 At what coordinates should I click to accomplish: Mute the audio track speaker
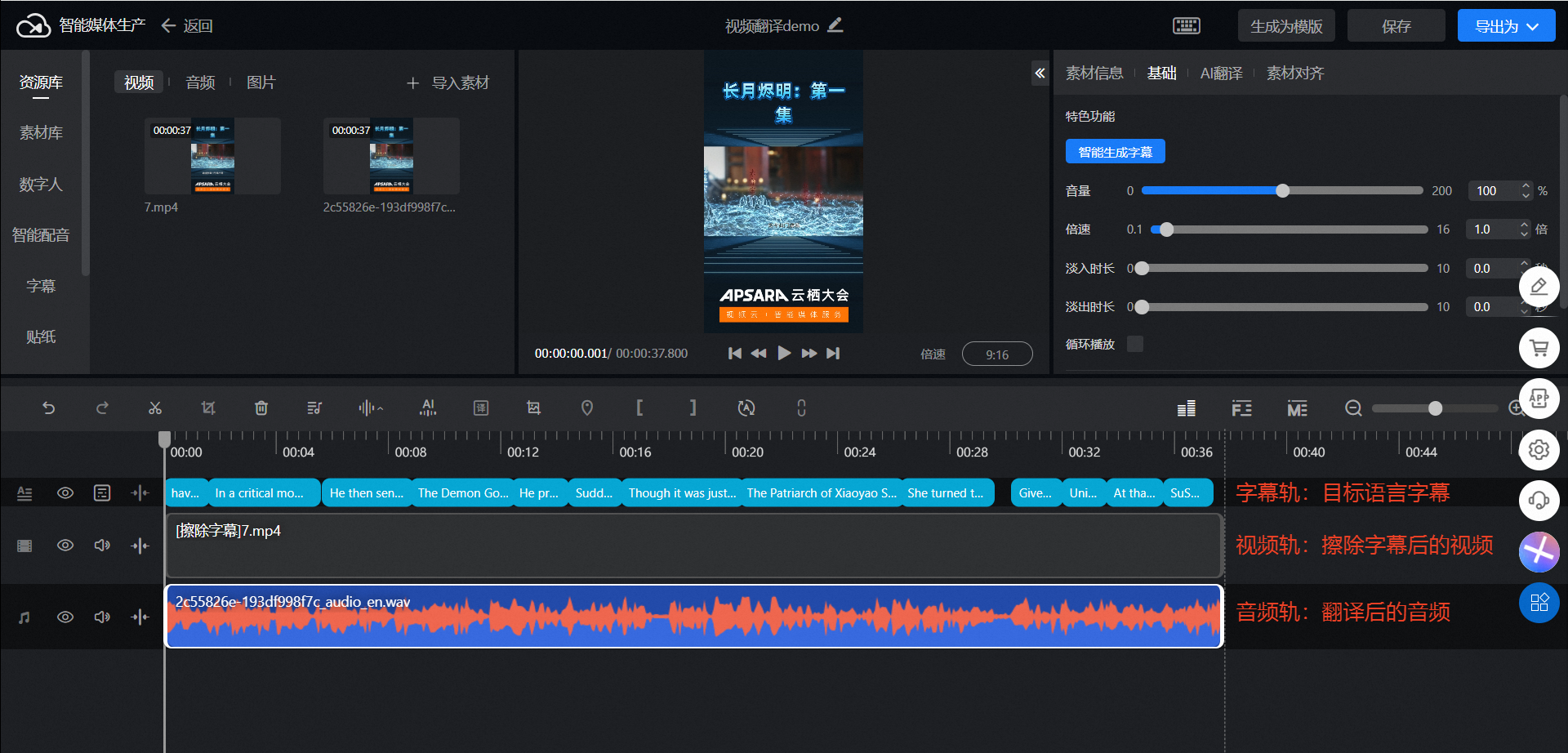point(102,617)
